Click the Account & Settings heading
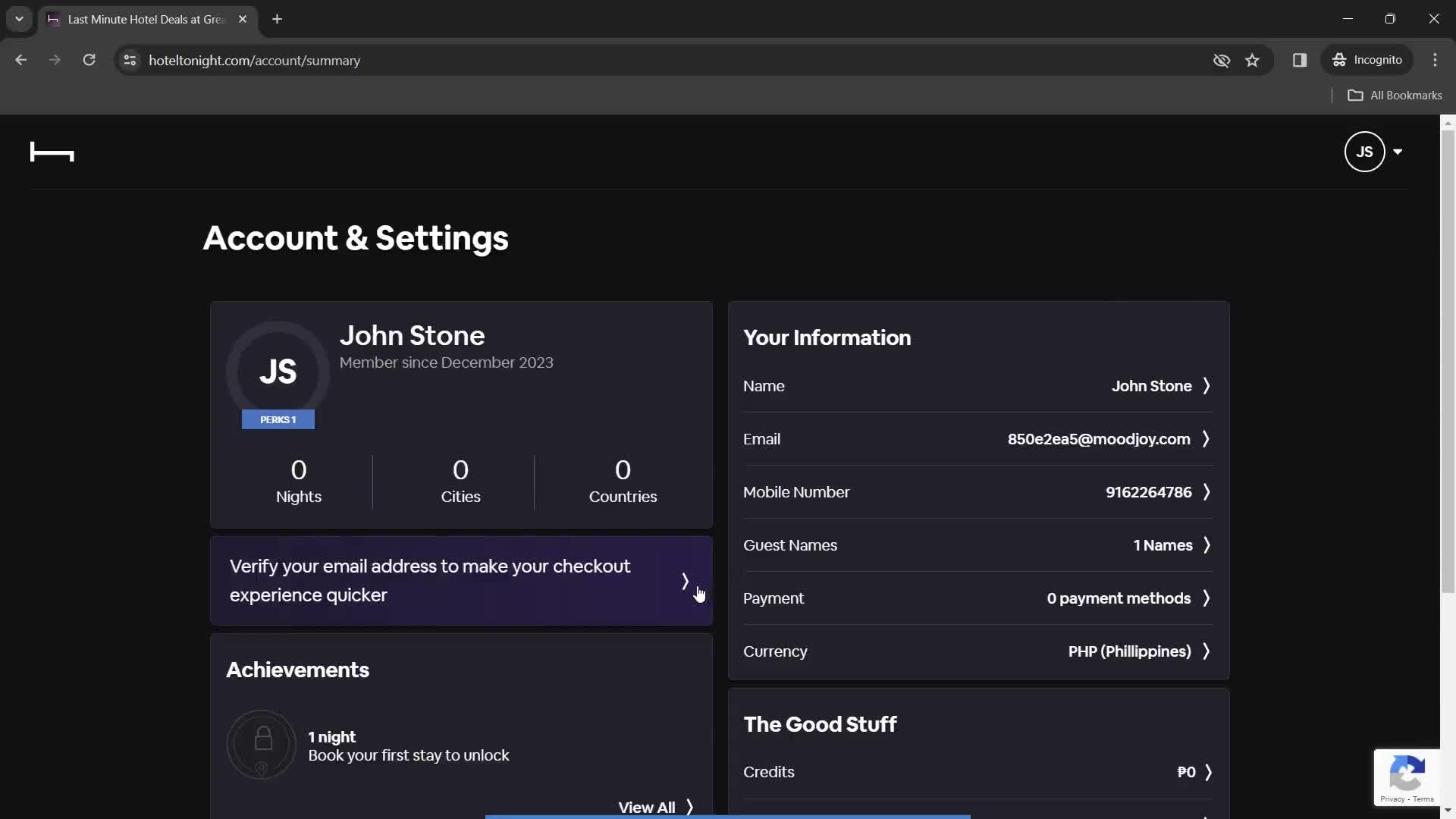This screenshot has height=819, width=1456. [x=356, y=238]
